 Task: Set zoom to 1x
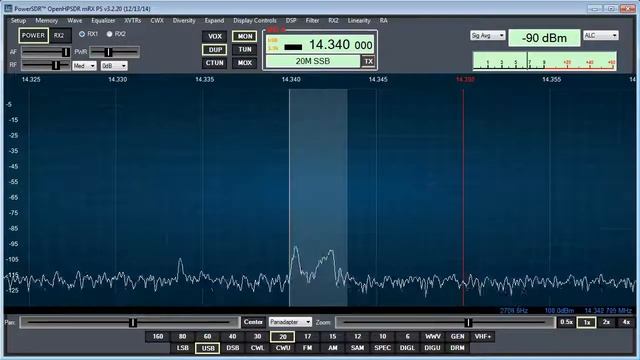point(587,322)
